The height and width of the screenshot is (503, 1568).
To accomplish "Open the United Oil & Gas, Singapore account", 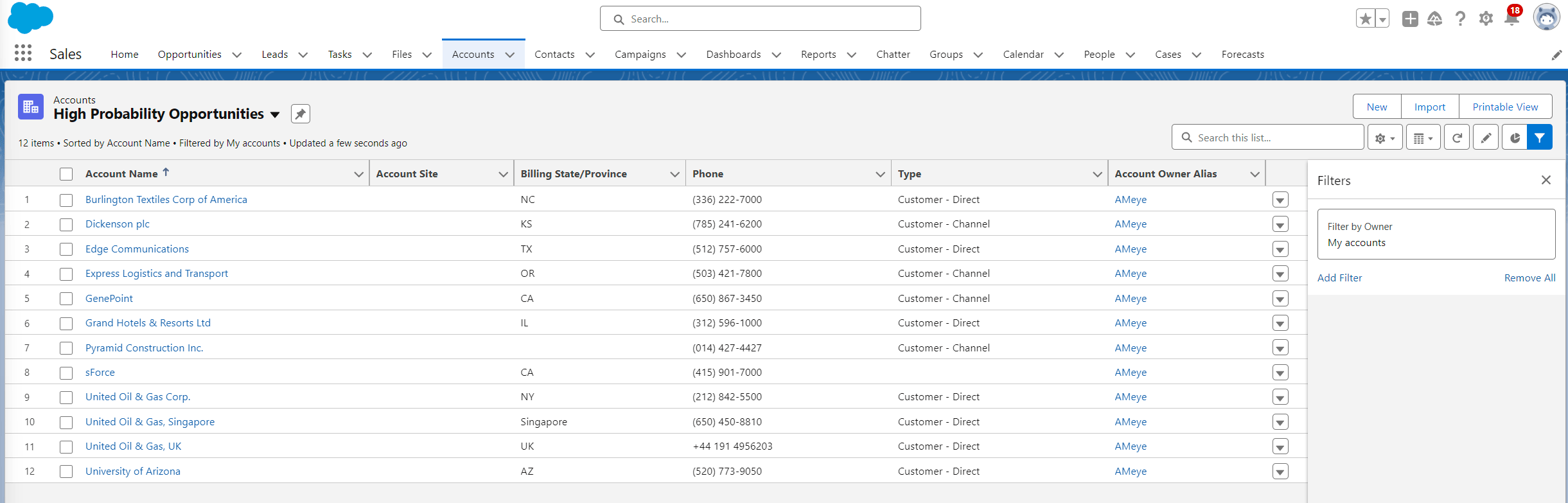I will 150,422.
